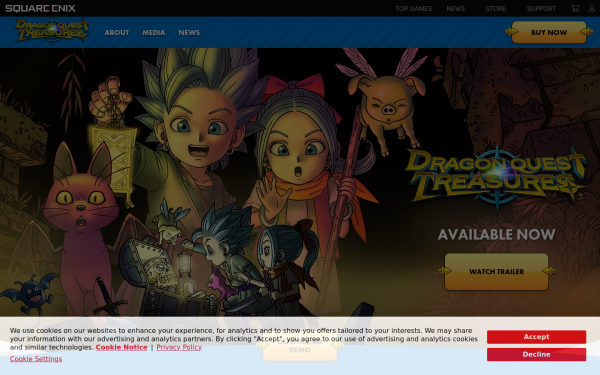Open Top Games menu
This screenshot has height=375, width=600.
pos(413,8)
